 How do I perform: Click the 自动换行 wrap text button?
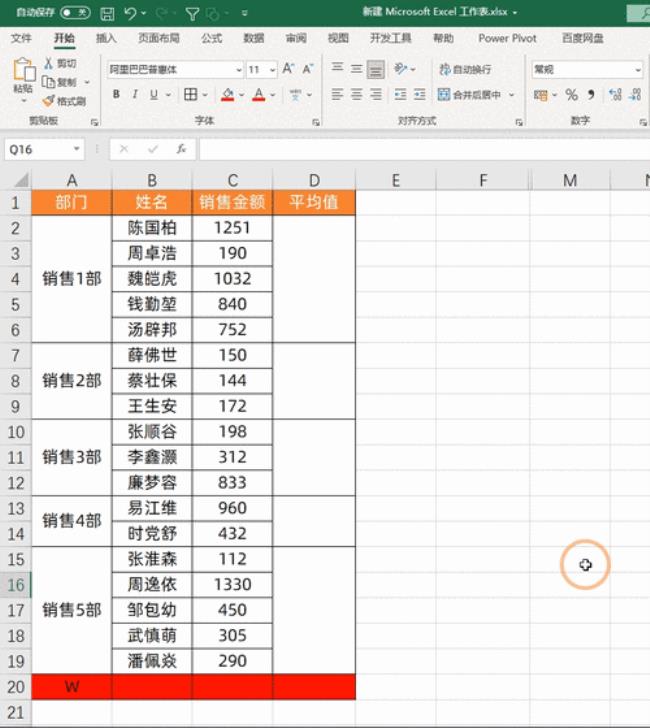click(x=465, y=70)
